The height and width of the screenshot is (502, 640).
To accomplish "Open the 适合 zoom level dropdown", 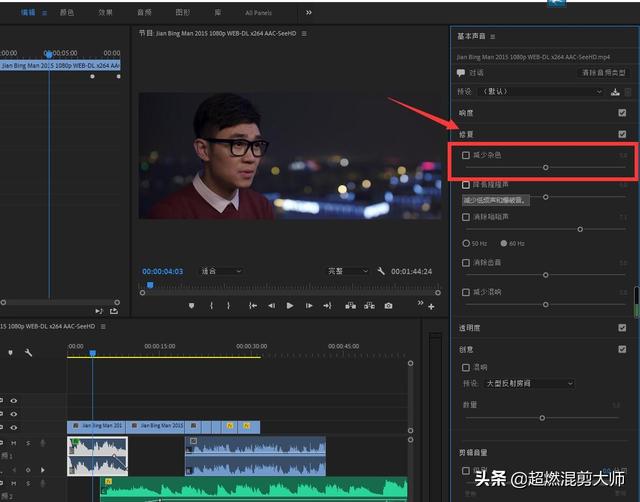I will pos(221,271).
